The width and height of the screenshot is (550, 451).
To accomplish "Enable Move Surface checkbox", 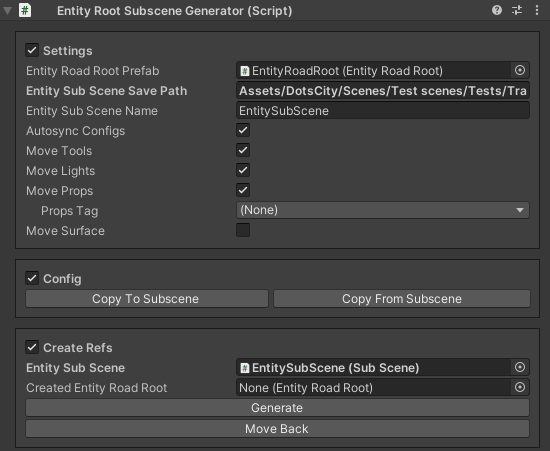I will pos(243,230).
